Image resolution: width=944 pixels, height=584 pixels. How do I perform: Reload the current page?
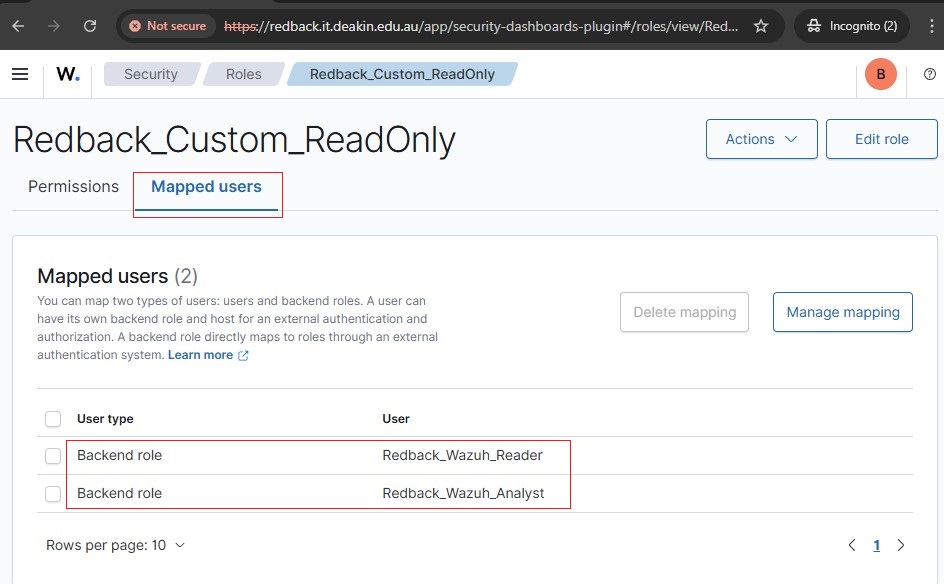click(x=90, y=26)
